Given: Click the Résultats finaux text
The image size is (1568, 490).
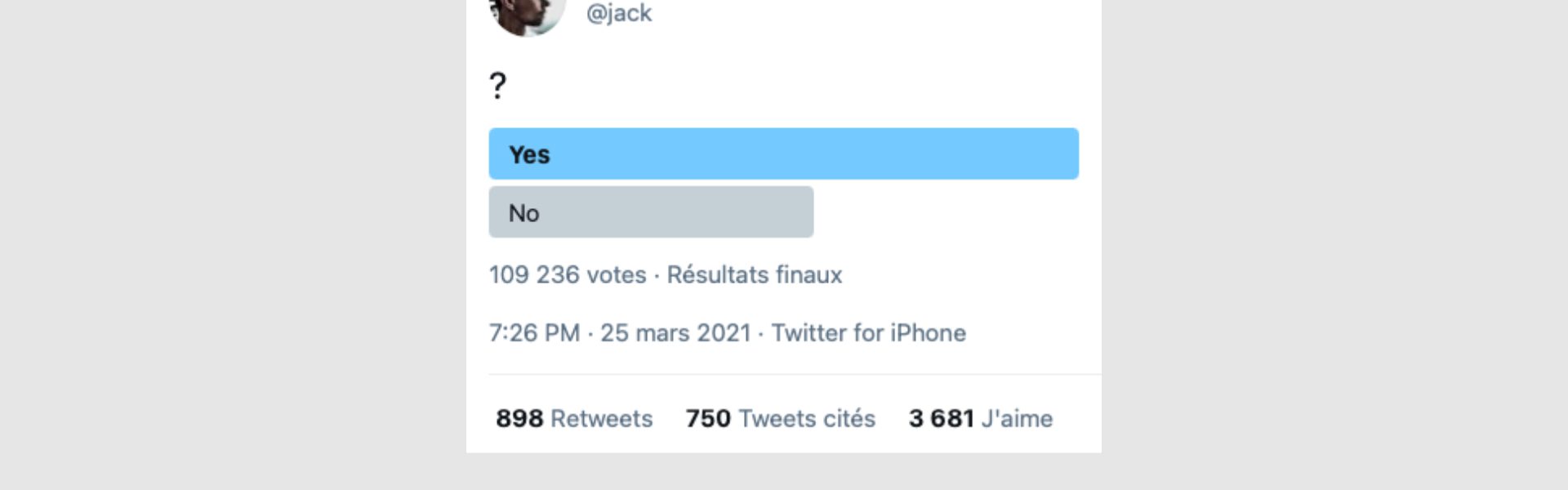Looking at the screenshot, I should coord(754,274).
